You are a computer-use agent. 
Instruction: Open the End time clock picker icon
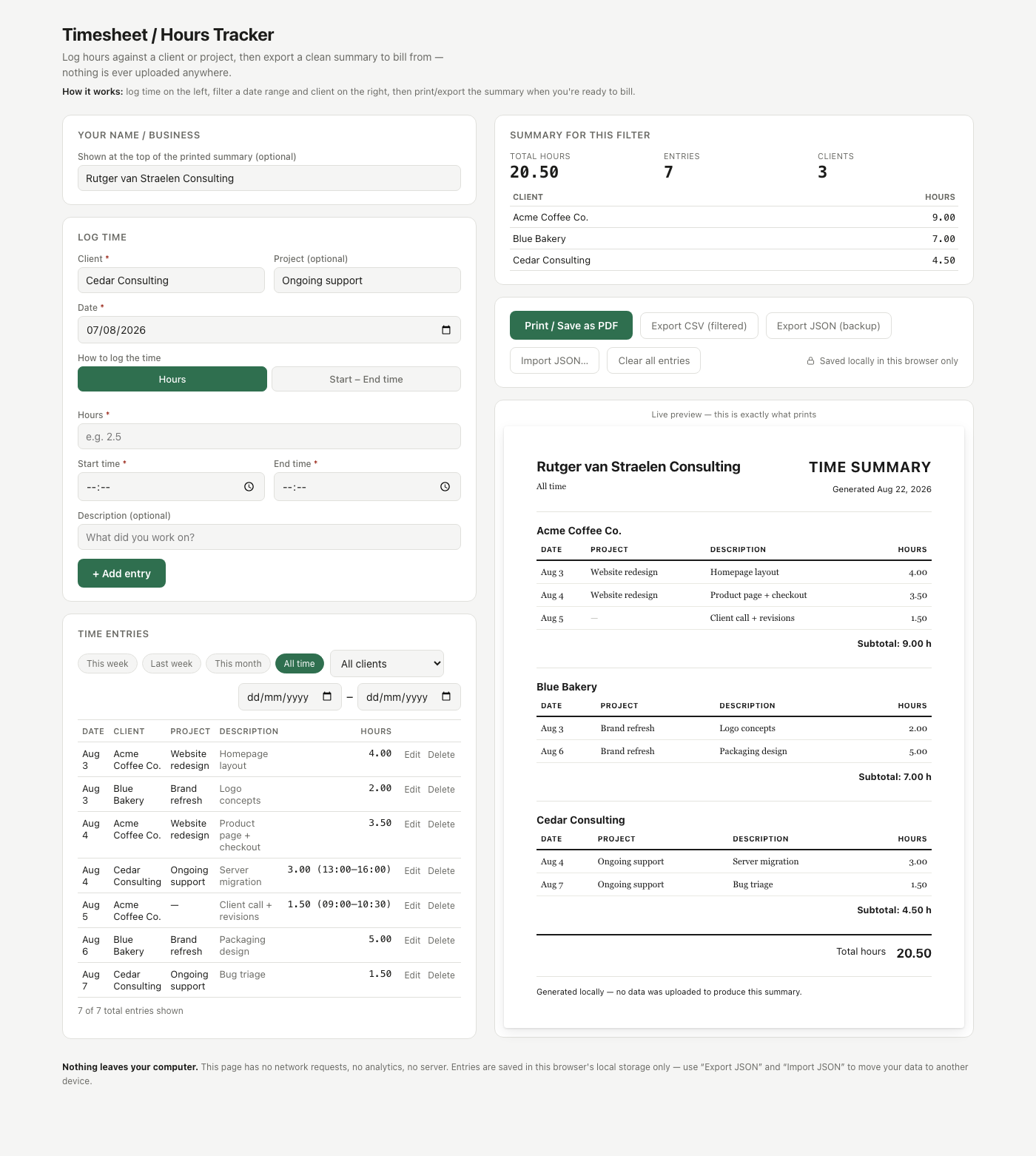[x=445, y=487]
